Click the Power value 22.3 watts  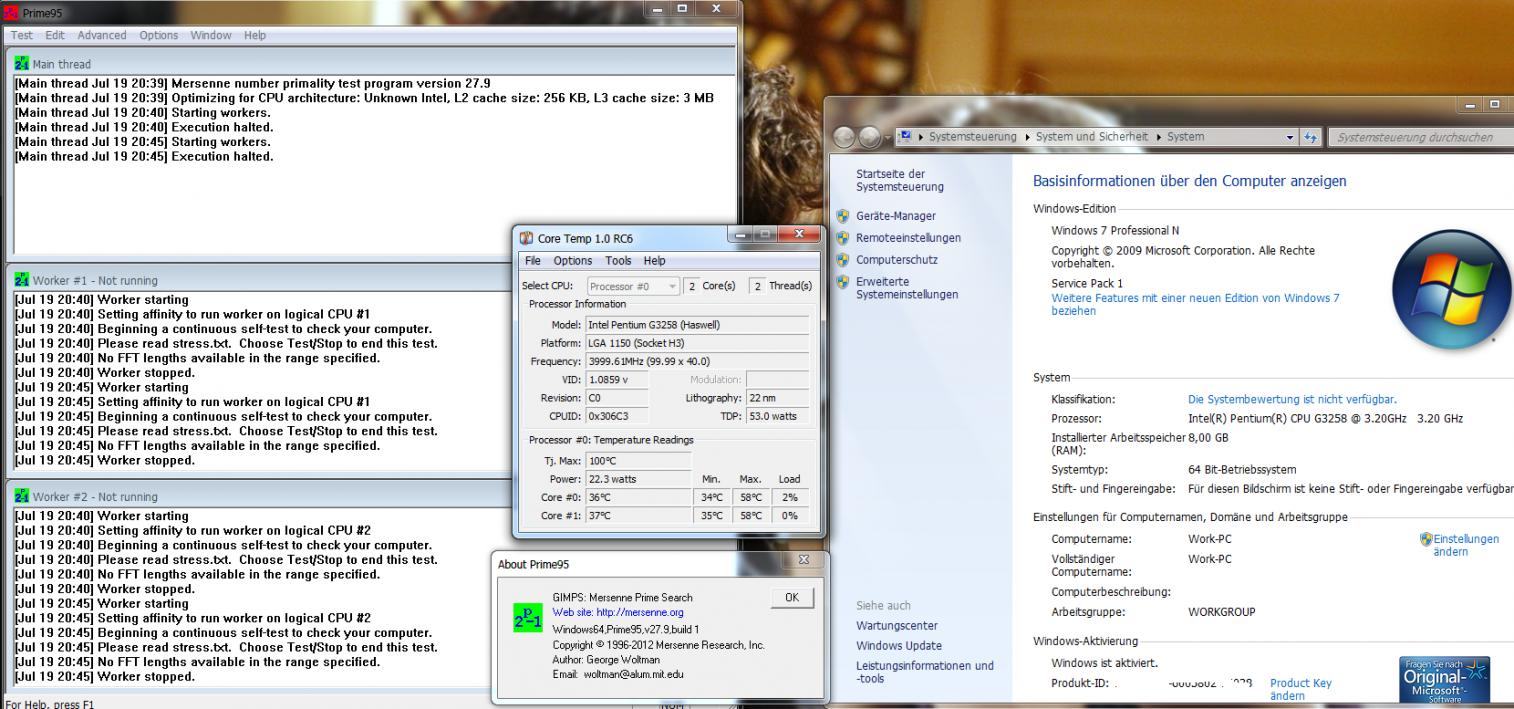pyautogui.click(x=637, y=479)
